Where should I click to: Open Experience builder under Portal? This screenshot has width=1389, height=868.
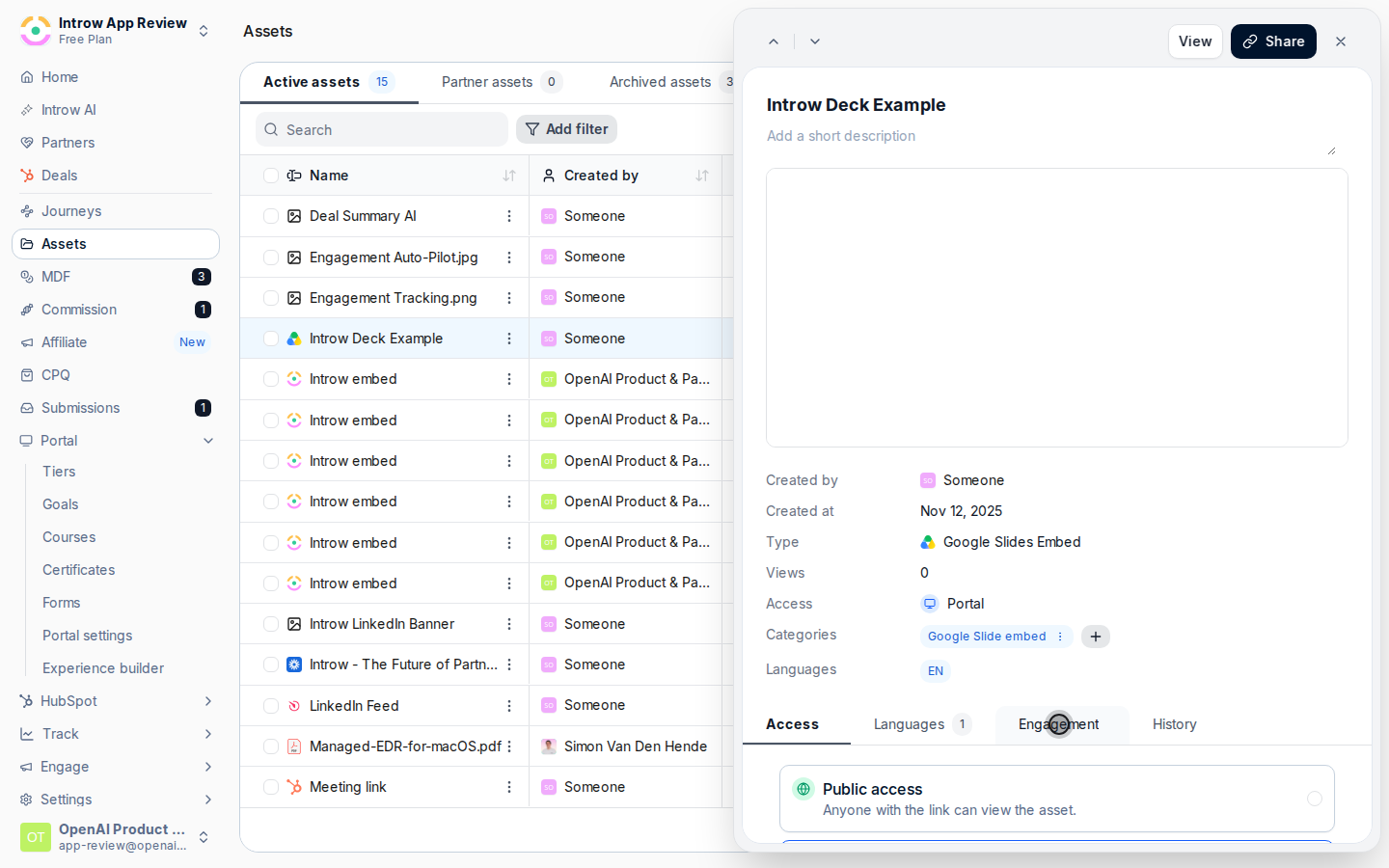(x=103, y=668)
